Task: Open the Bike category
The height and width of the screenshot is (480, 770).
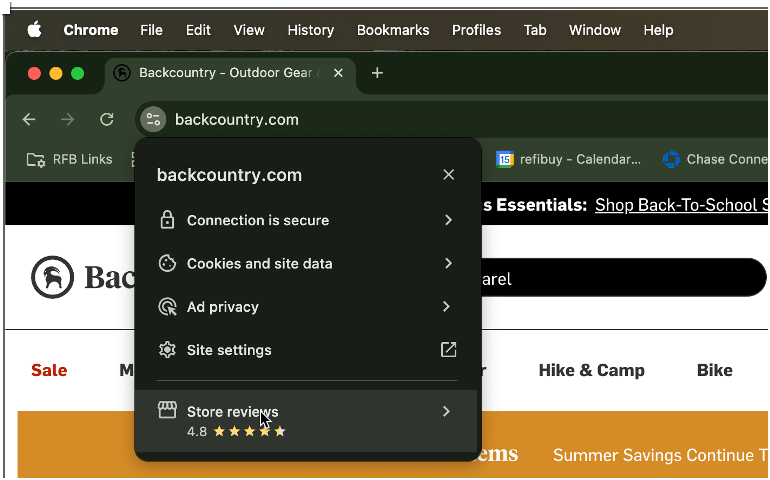Action: coord(715,370)
